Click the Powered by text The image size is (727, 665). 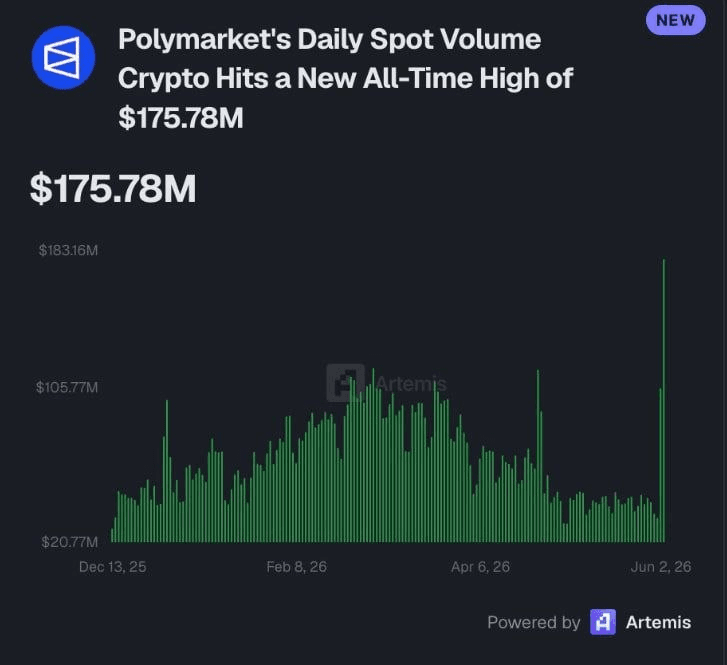pyautogui.click(x=534, y=622)
